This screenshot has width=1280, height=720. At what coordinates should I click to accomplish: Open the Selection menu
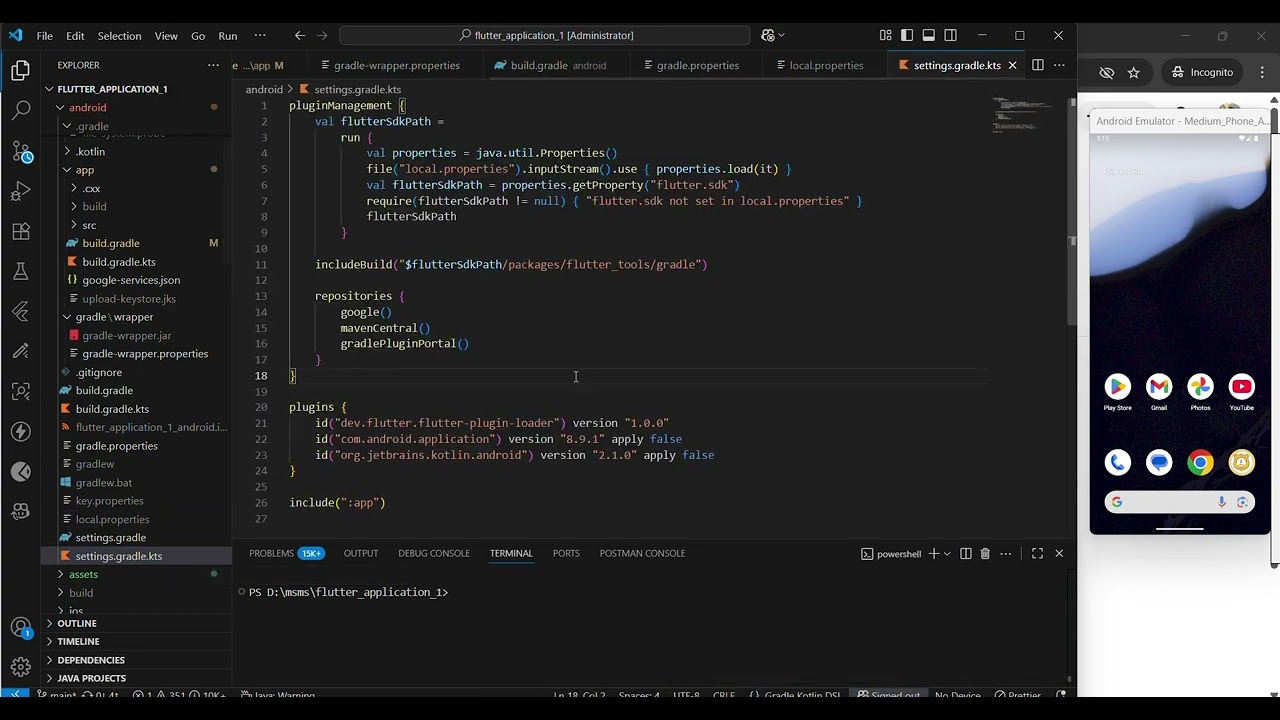click(119, 36)
